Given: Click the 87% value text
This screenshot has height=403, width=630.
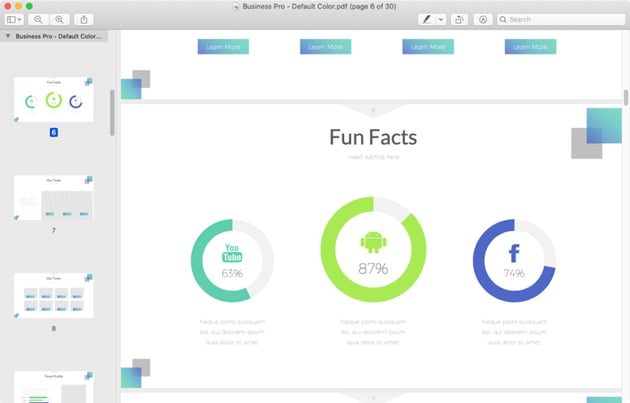Looking at the screenshot, I should (x=373, y=268).
